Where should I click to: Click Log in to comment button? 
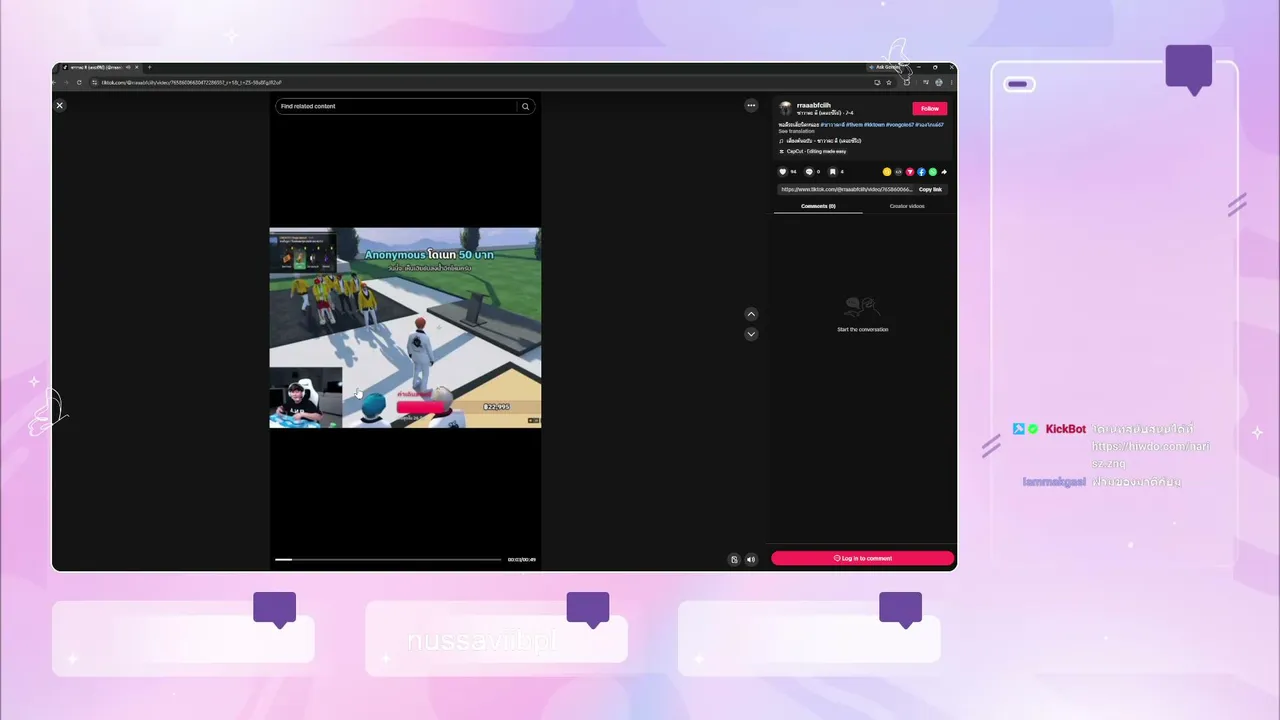[x=862, y=558]
